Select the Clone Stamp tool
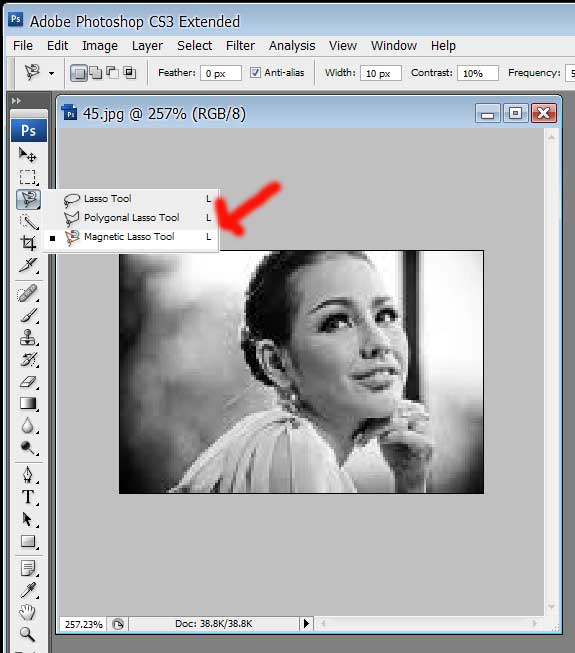The image size is (575, 653). point(28,337)
